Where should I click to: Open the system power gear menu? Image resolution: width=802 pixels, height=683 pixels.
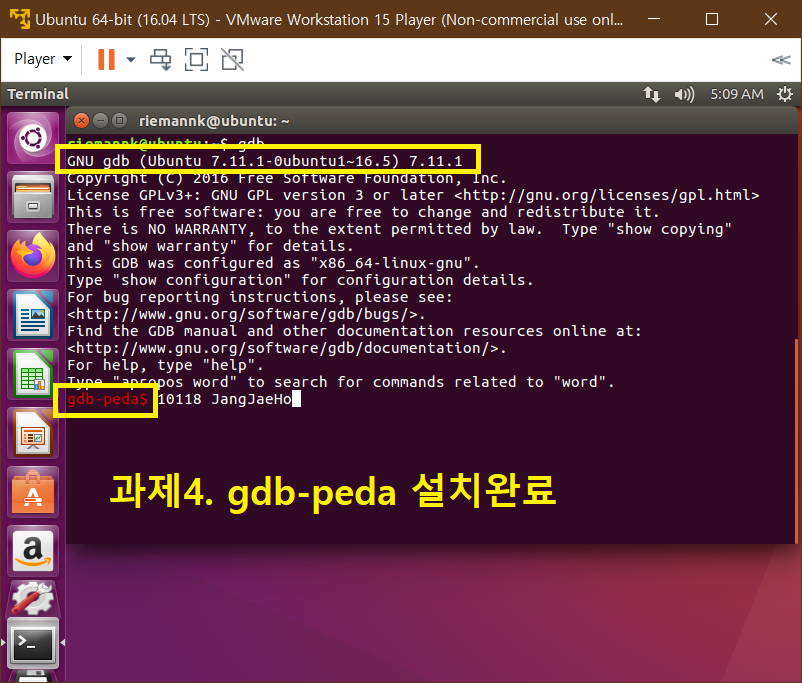(785, 94)
